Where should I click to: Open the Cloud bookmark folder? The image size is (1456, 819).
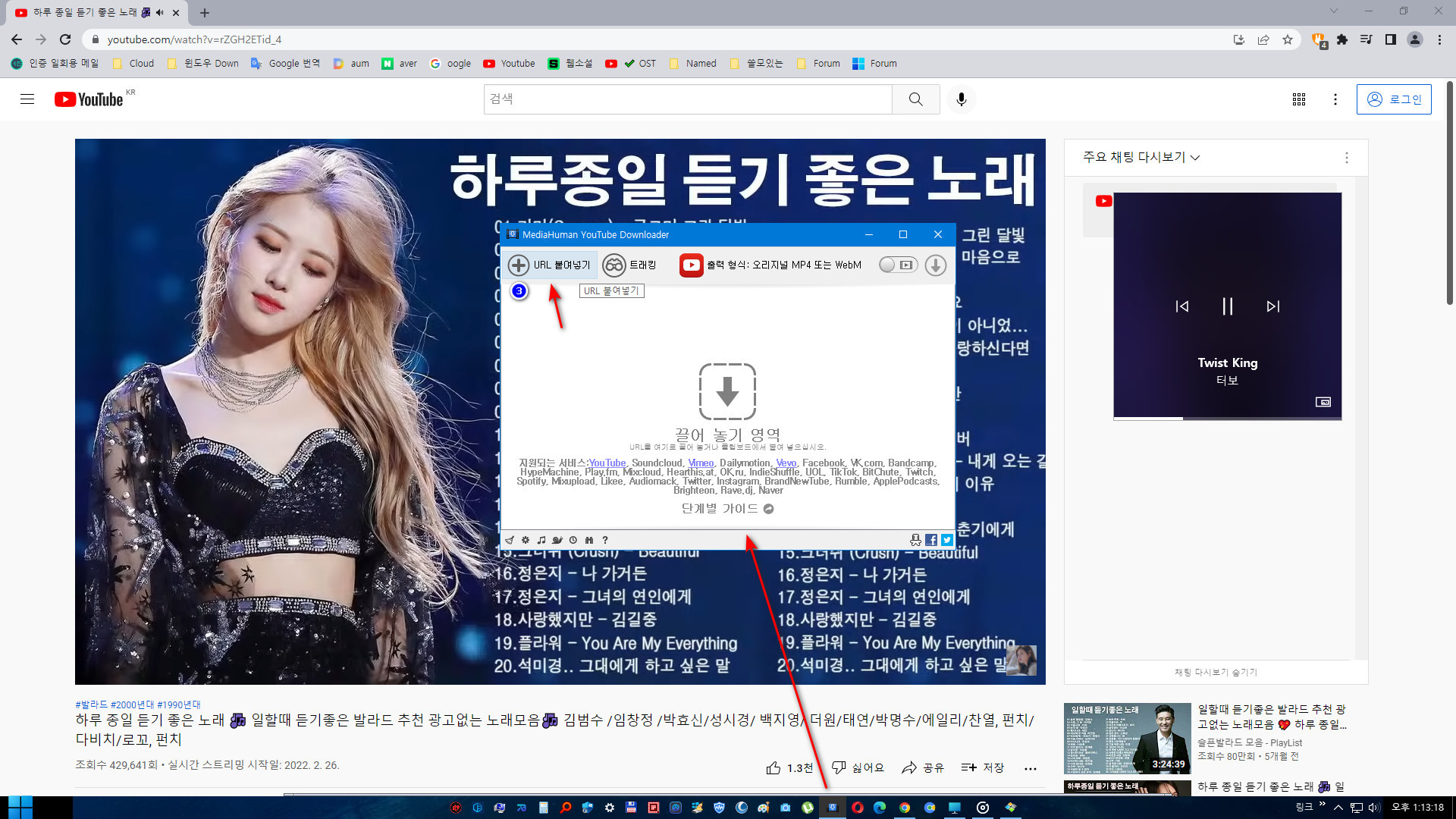click(x=133, y=64)
